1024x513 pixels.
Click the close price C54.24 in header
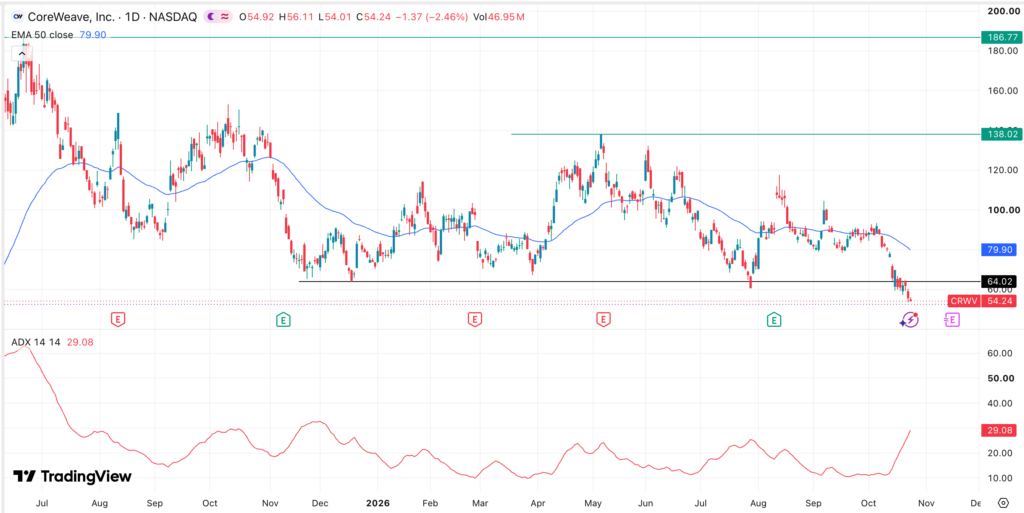[x=372, y=18]
